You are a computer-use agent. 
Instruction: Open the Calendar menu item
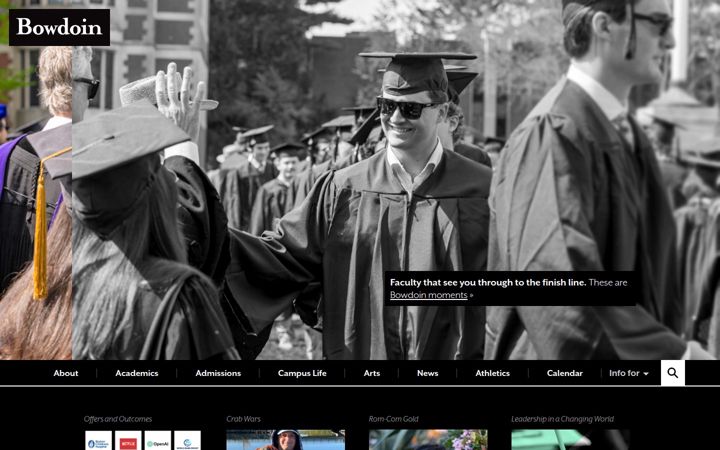coord(565,373)
